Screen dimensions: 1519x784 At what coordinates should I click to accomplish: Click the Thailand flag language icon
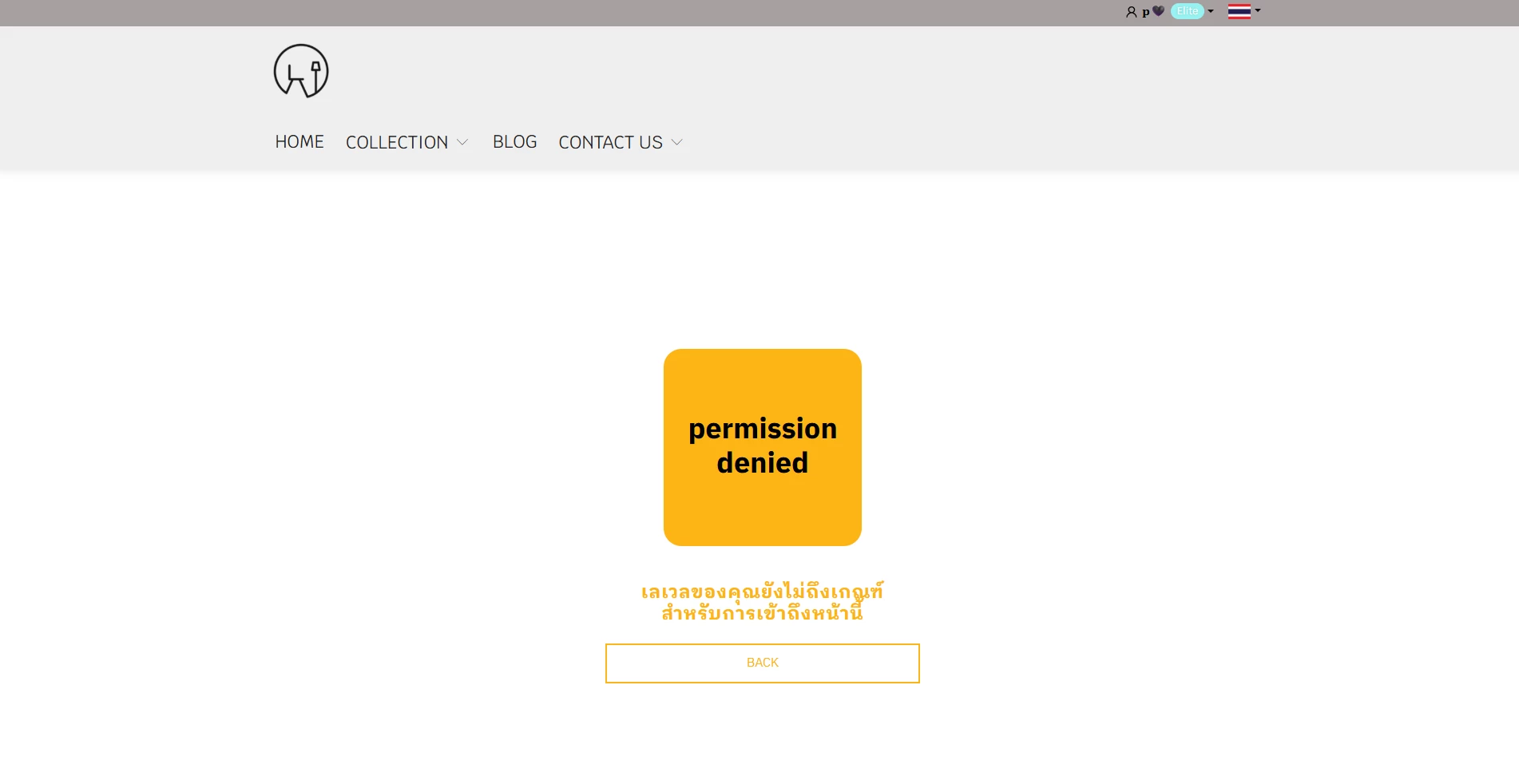[1239, 11]
